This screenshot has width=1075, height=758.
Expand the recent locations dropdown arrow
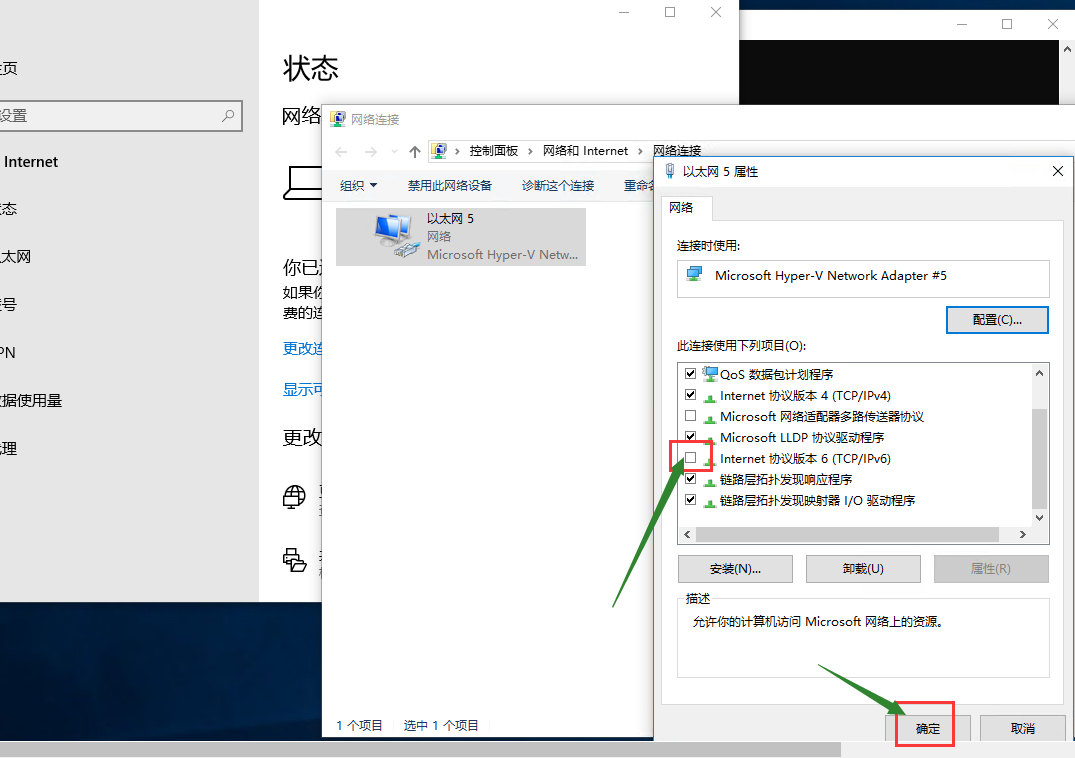click(x=393, y=152)
